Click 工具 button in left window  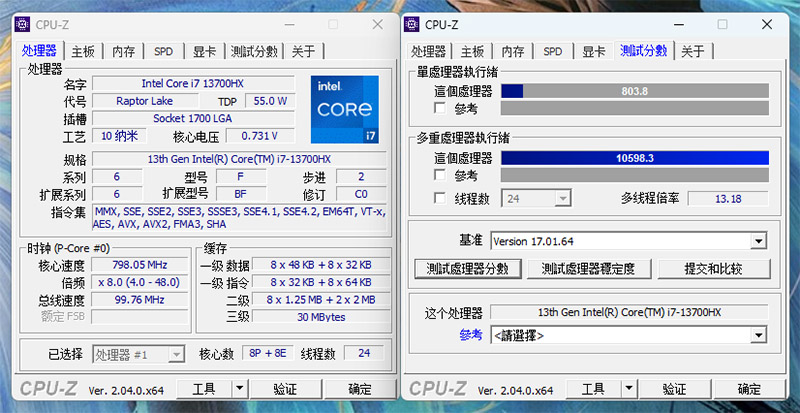pos(204,389)
